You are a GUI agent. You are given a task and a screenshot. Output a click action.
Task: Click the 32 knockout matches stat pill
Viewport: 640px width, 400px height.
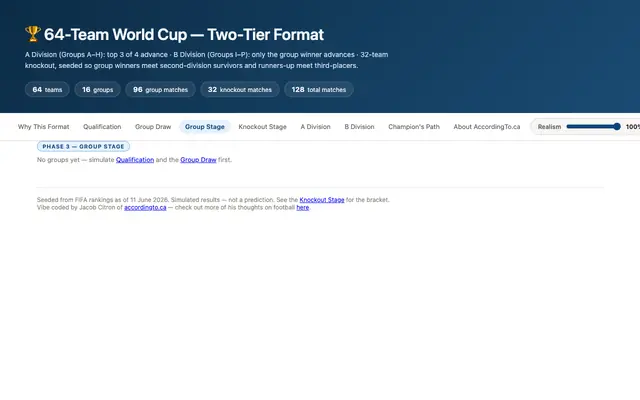tap(240, 89)
